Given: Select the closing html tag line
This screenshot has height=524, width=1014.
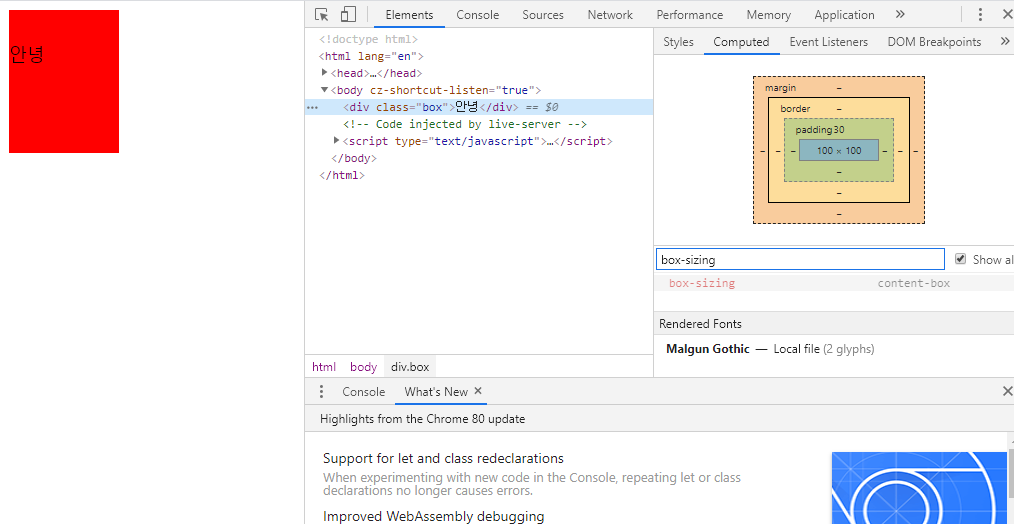Looking at the screenshot, I should click(342, 175).
